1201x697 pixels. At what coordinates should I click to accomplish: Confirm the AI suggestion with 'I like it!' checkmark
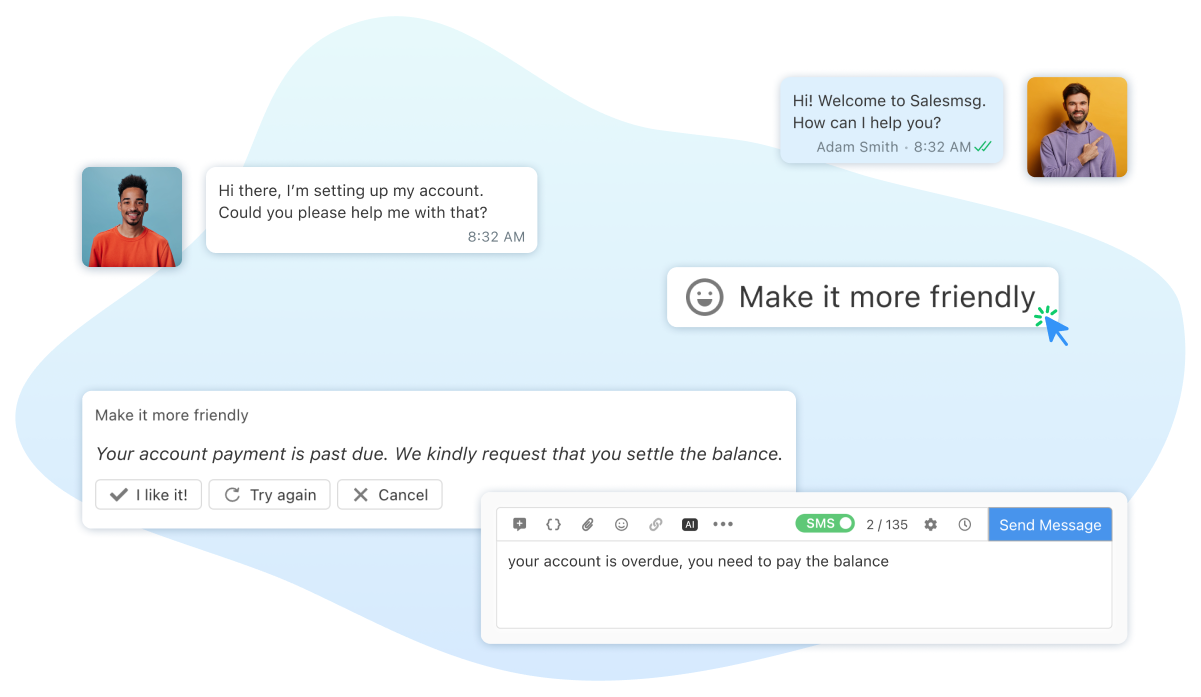click(x=148, y=494)
